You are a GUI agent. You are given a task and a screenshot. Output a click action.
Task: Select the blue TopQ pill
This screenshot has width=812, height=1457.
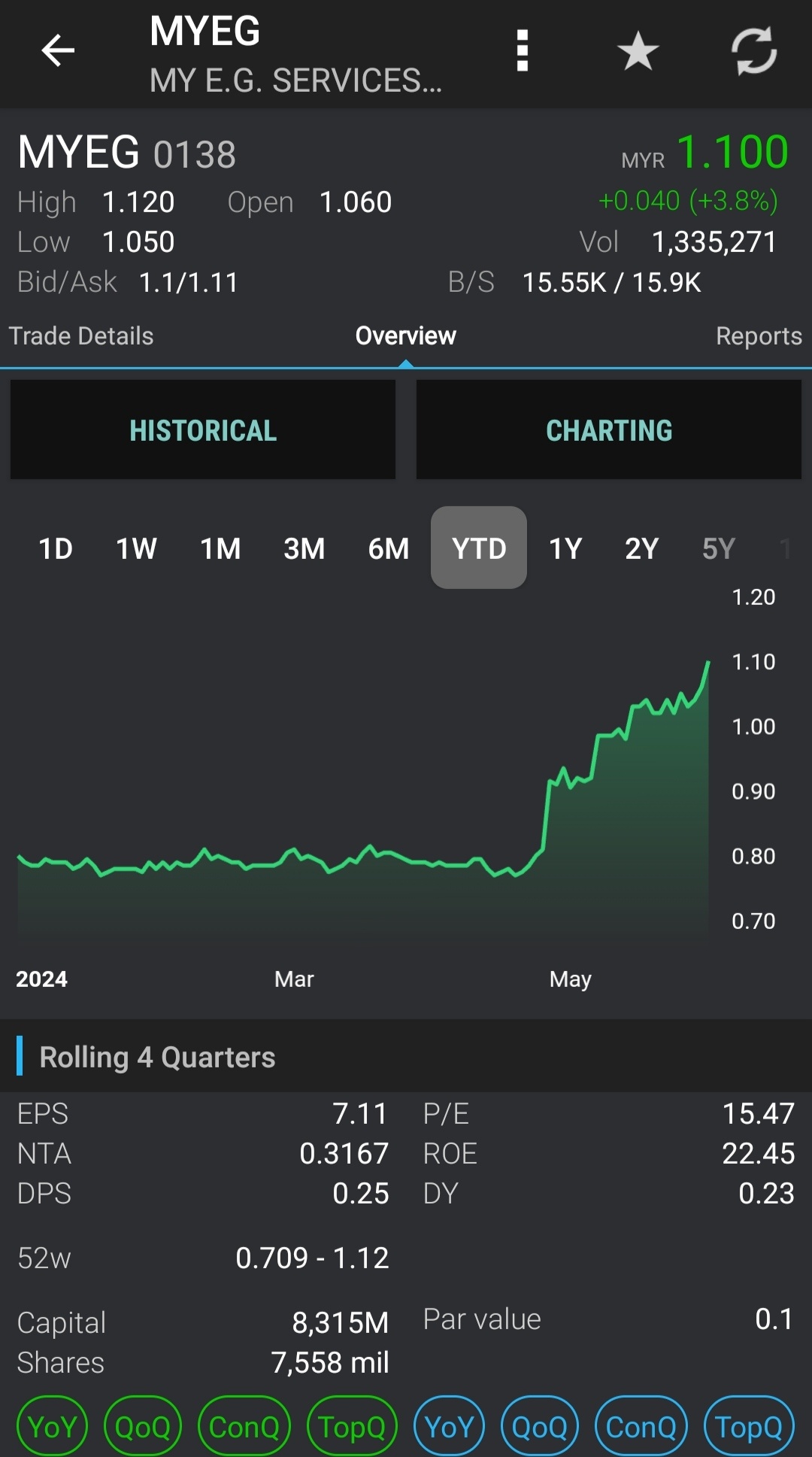[749, 1426]
